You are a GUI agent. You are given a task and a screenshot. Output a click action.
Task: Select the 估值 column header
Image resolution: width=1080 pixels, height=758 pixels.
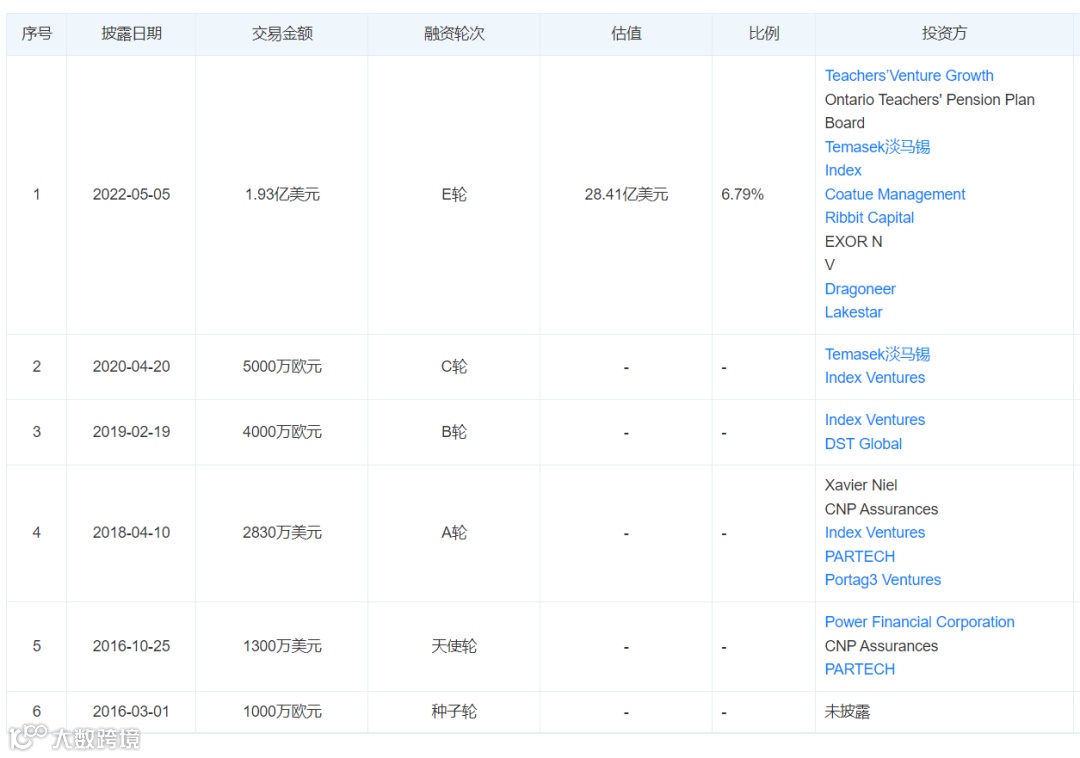point(626,33)
